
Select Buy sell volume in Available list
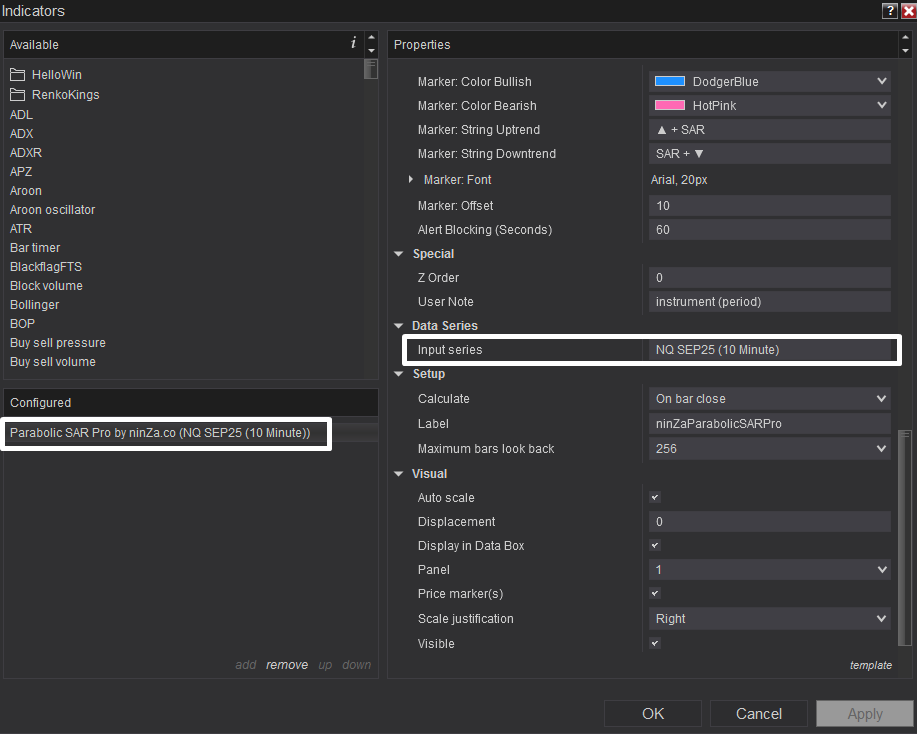[x=53, y=361]
